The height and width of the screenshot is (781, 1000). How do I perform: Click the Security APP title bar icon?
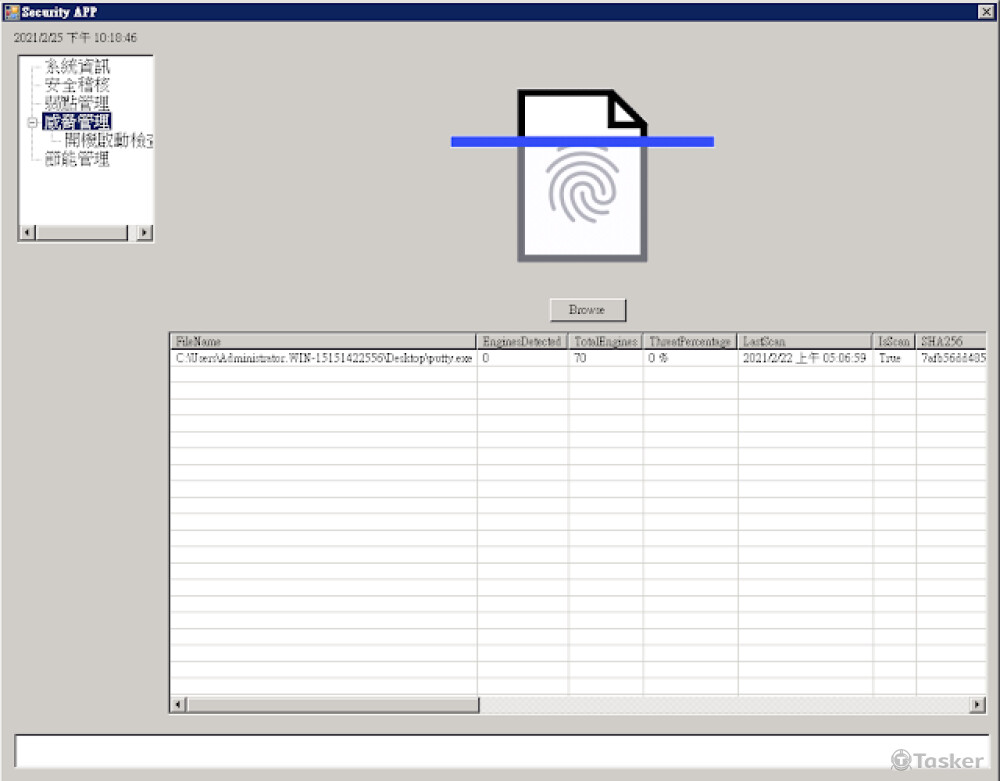point(12,12)
